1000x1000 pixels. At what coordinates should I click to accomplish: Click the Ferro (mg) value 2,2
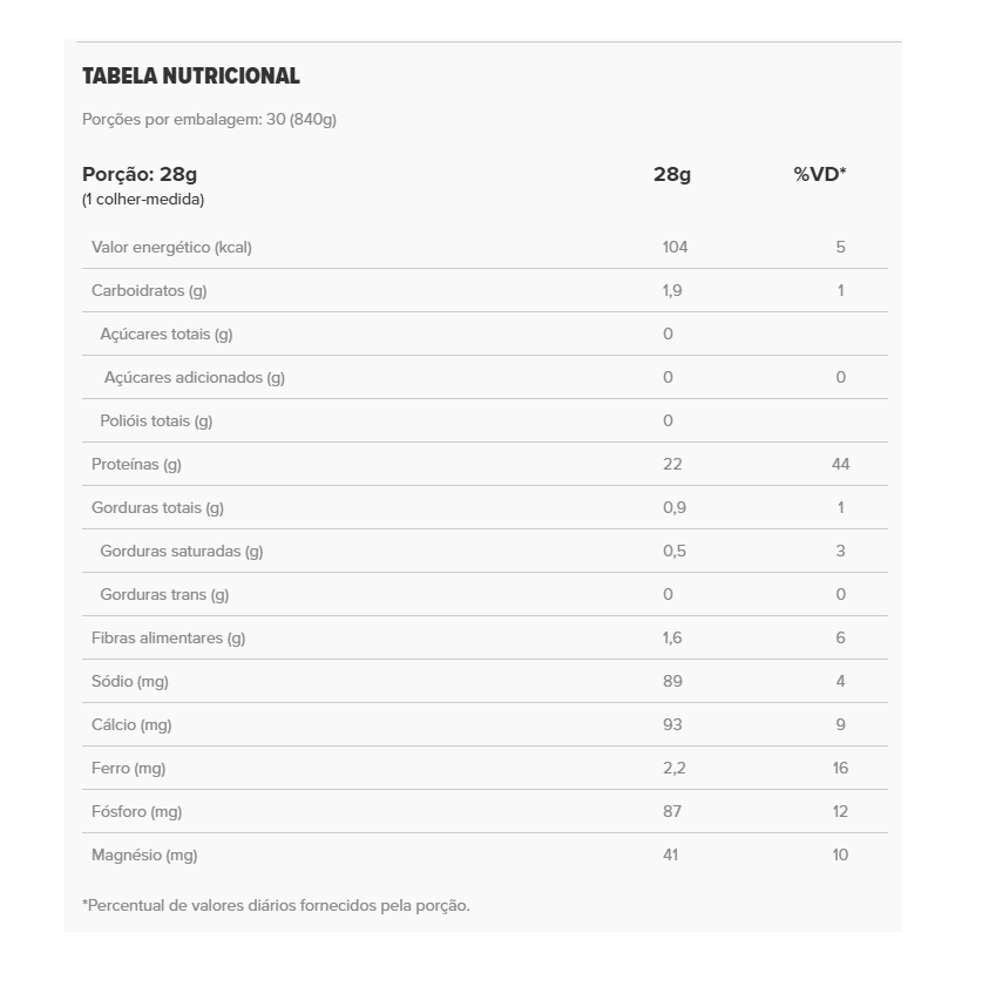point(672,768)
